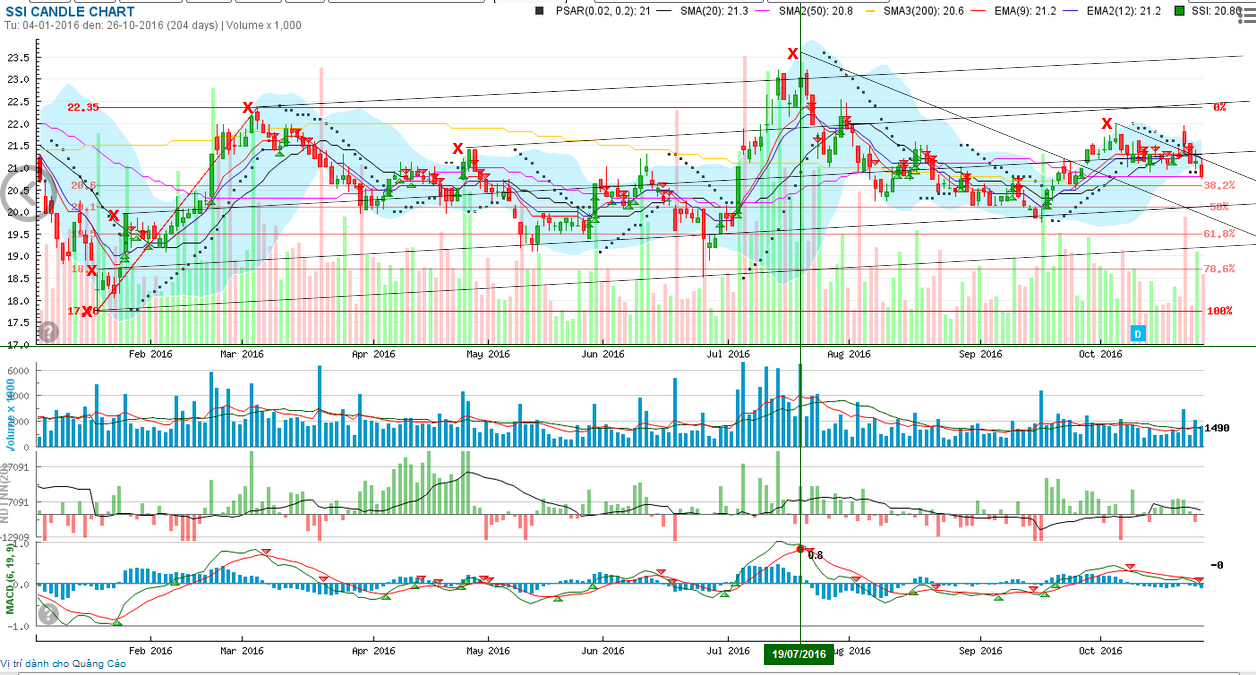Viewport: 1256px width, 675px height.
Task: Click the red dot on the MACD crosshair line
Action: click(801, 549)
